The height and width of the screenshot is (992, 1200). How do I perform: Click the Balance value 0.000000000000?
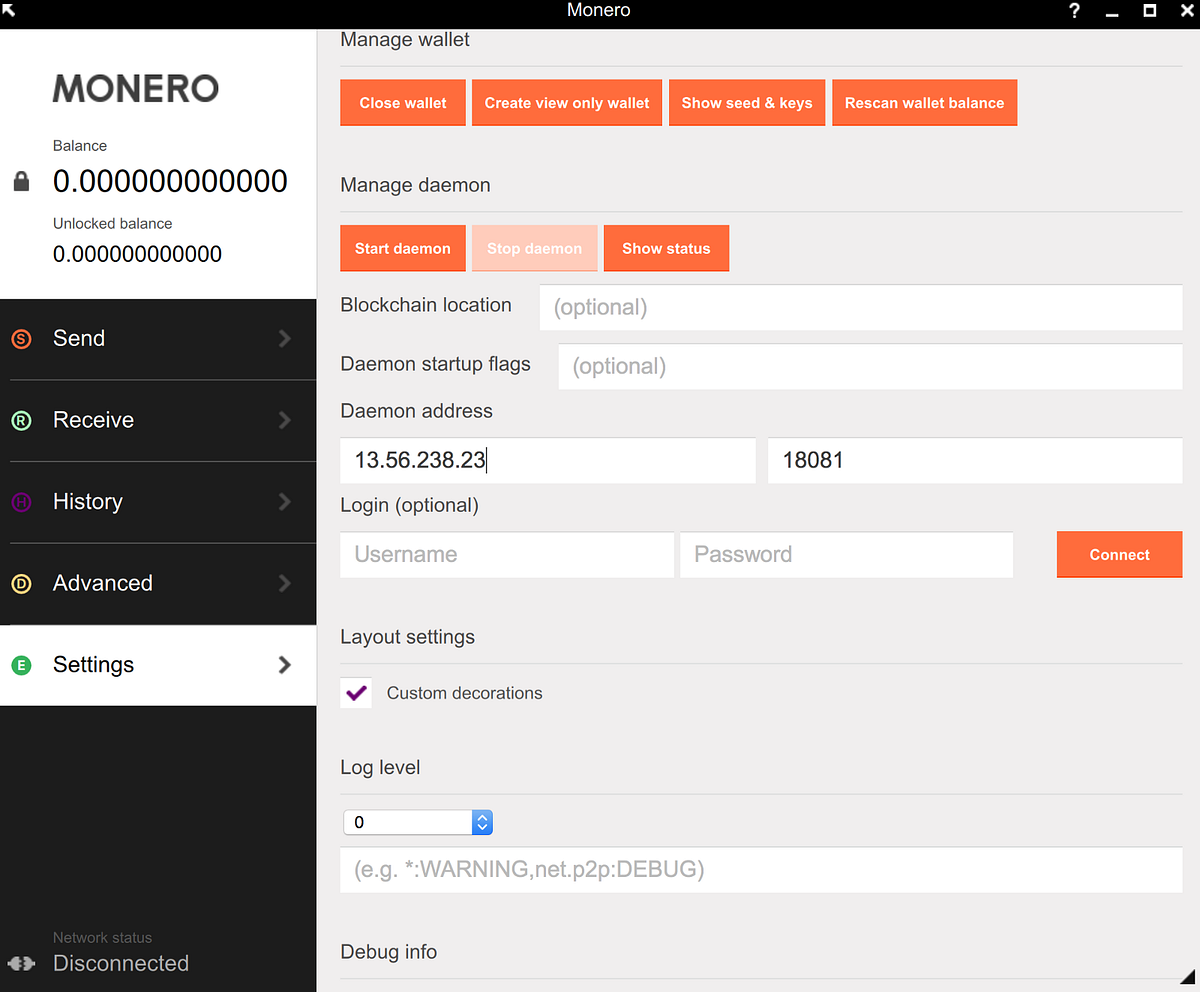tap(170, 181)
